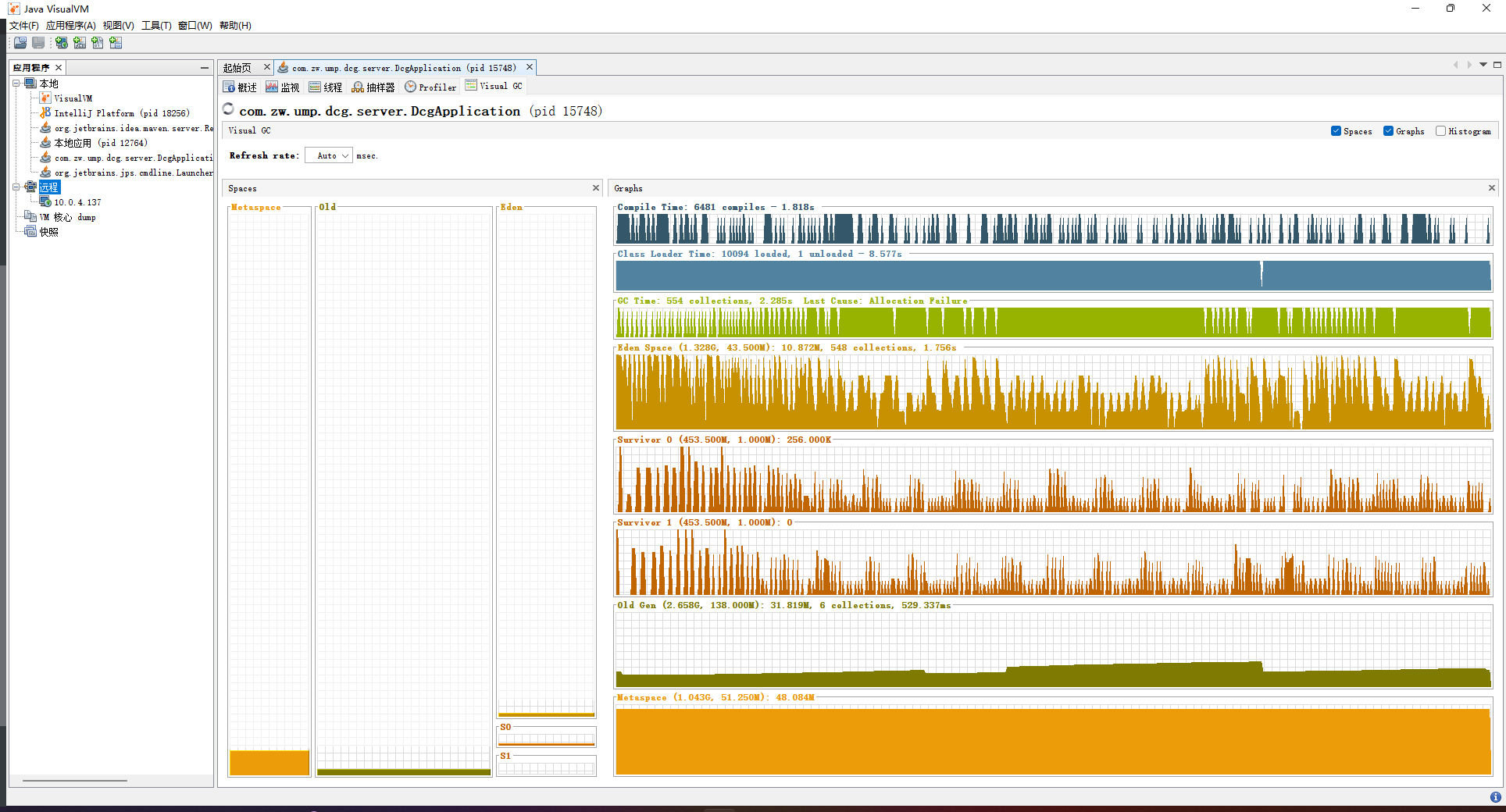Open the 抽样器 sampler subtab
Image resolution: width=1506 pixels, height=812 pixels.
(373, 87)
